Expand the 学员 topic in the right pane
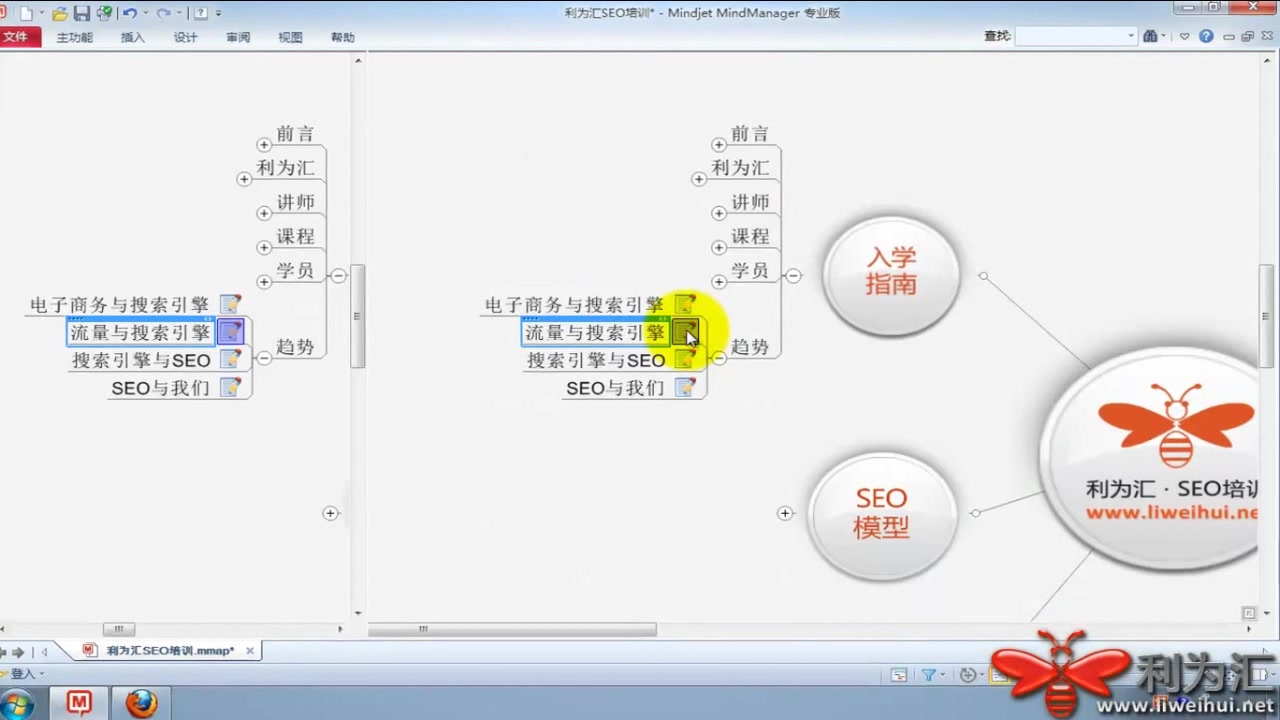Screen dimensions: 1280x720 click(718, 281)
